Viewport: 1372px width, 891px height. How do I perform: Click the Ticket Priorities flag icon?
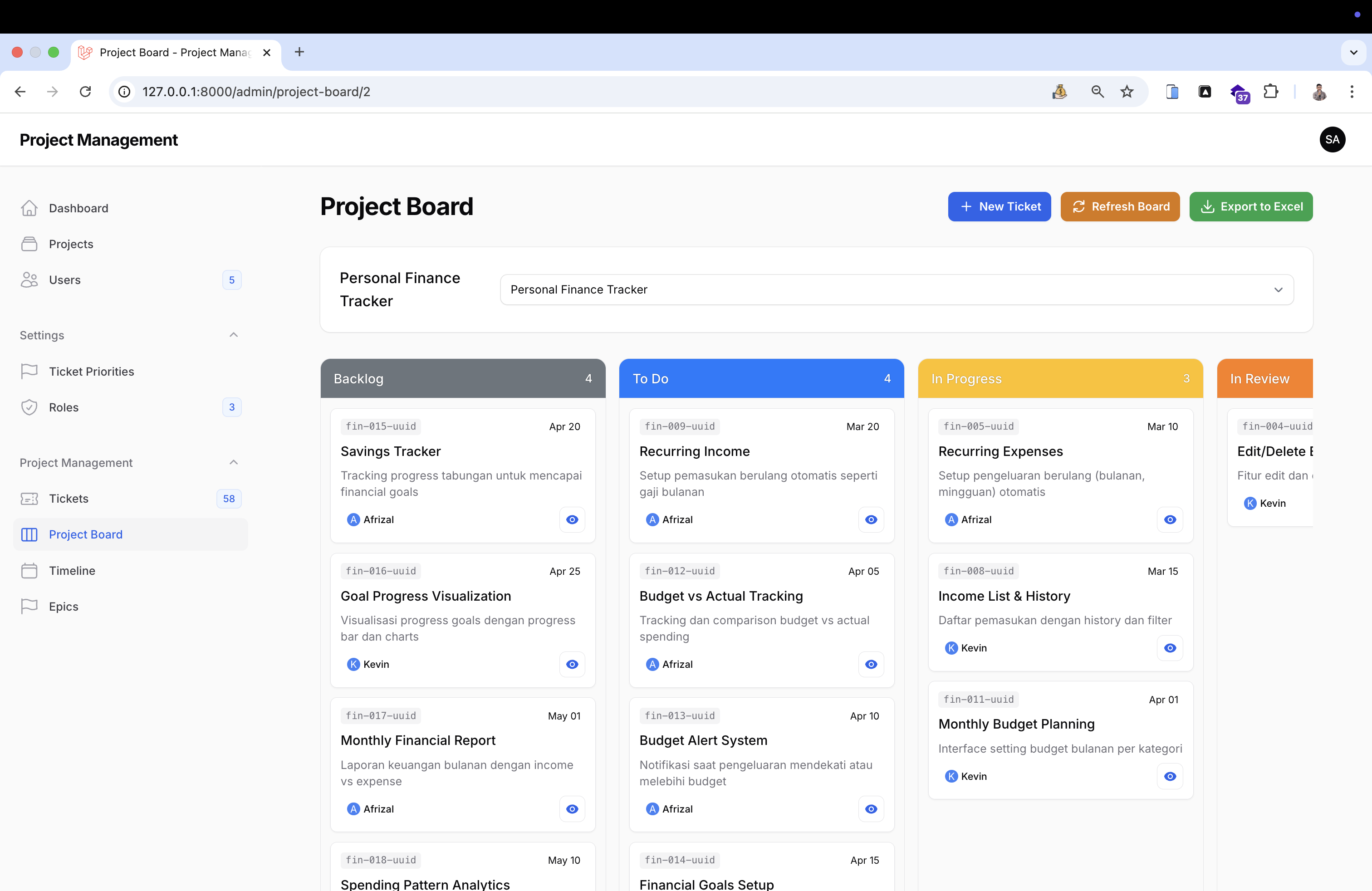29,371
